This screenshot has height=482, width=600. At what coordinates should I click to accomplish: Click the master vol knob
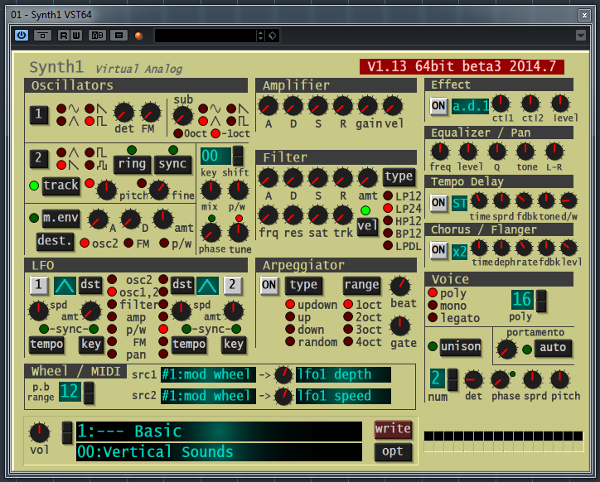(40, 433)
